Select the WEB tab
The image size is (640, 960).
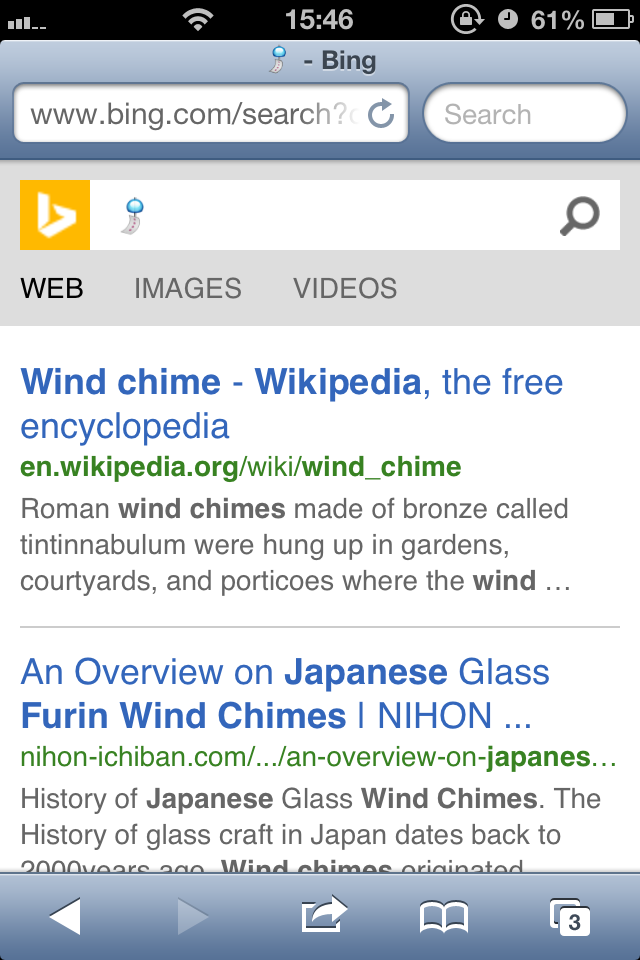(52, 289)
